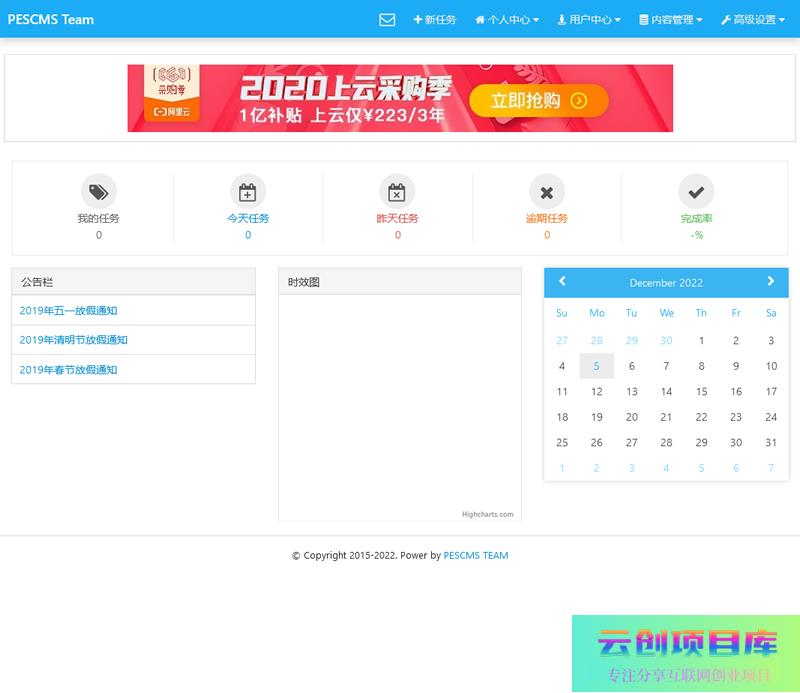Screen dimensions: 800x693
Task: Open the 内容管理 dropdown menu
Action: 671,19
